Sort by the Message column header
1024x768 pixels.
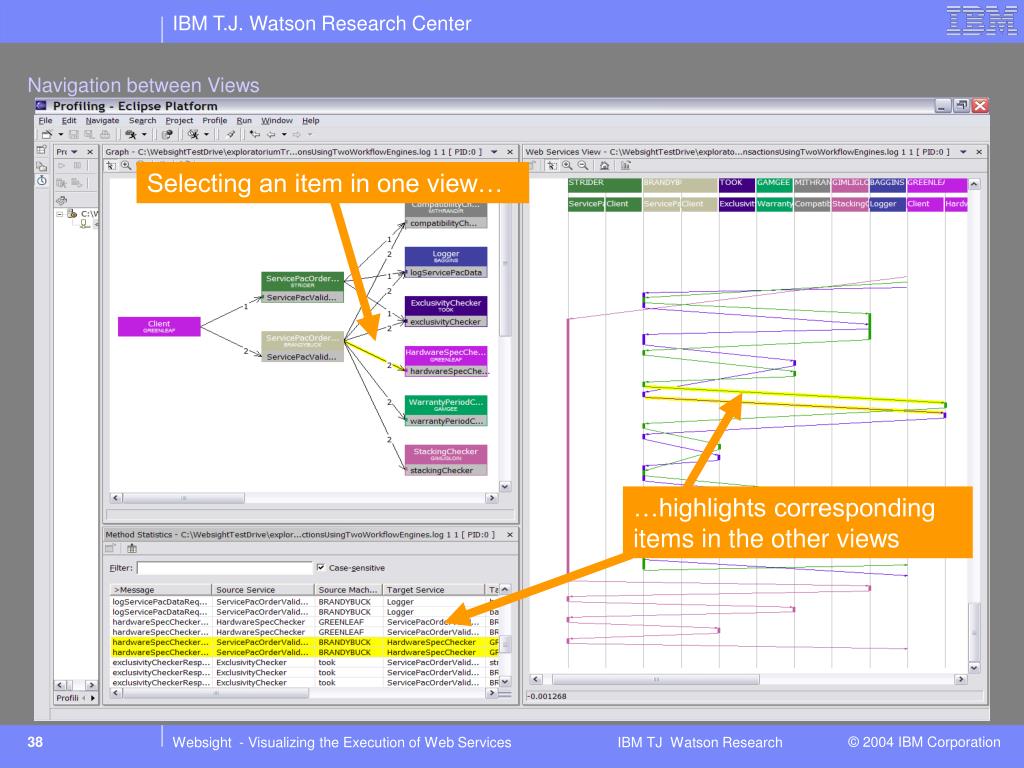coord(161,590)
